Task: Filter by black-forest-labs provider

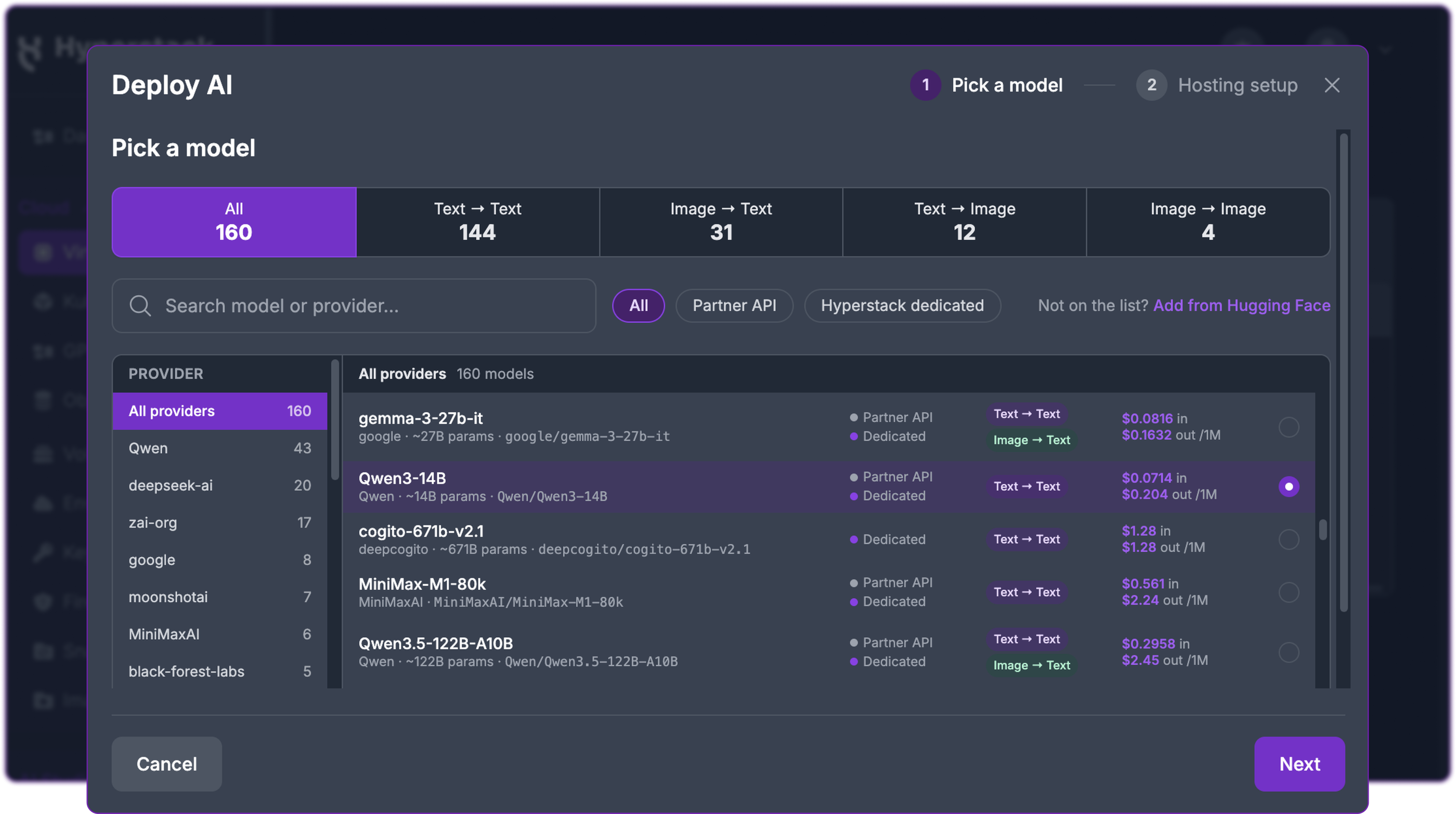Action: tap(220, 672)
